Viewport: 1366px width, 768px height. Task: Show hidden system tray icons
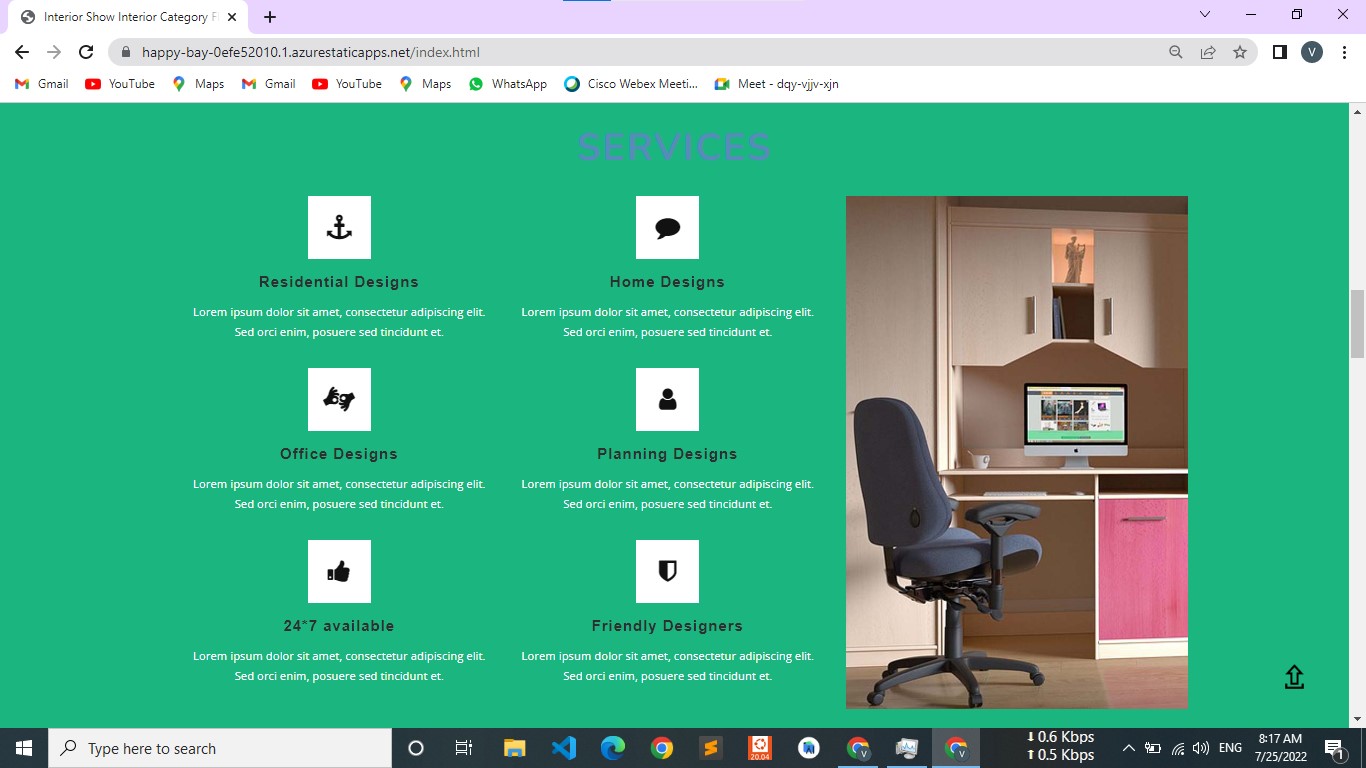click(1129, 748)
